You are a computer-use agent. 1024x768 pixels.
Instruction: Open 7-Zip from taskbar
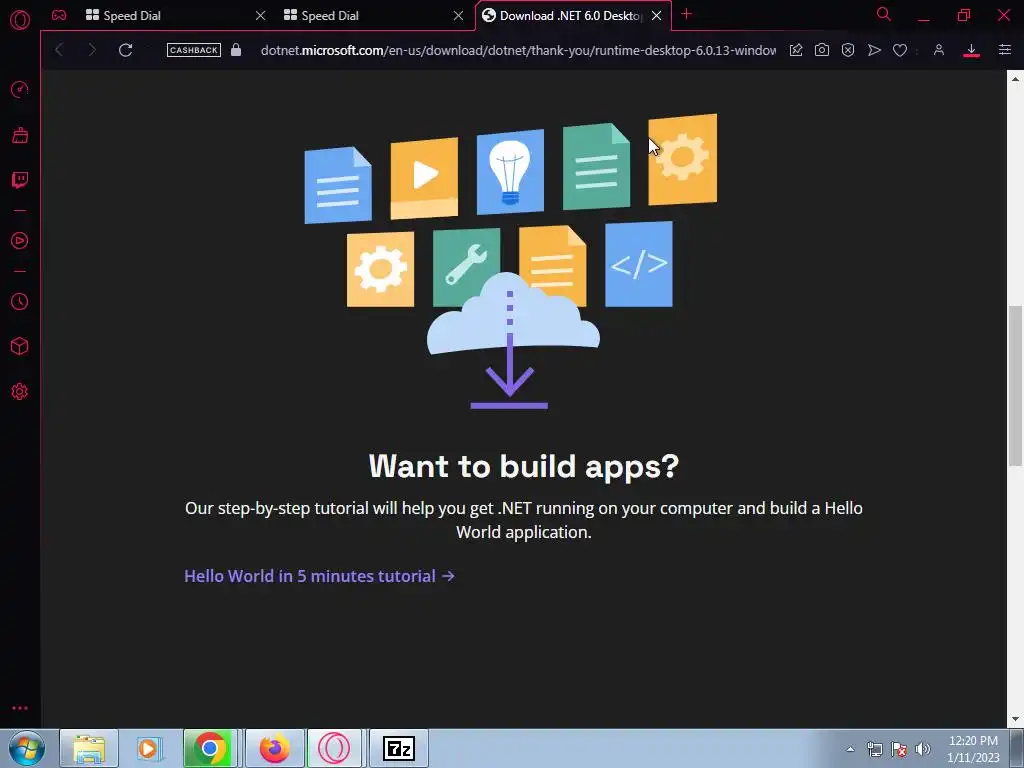(398, 748)
